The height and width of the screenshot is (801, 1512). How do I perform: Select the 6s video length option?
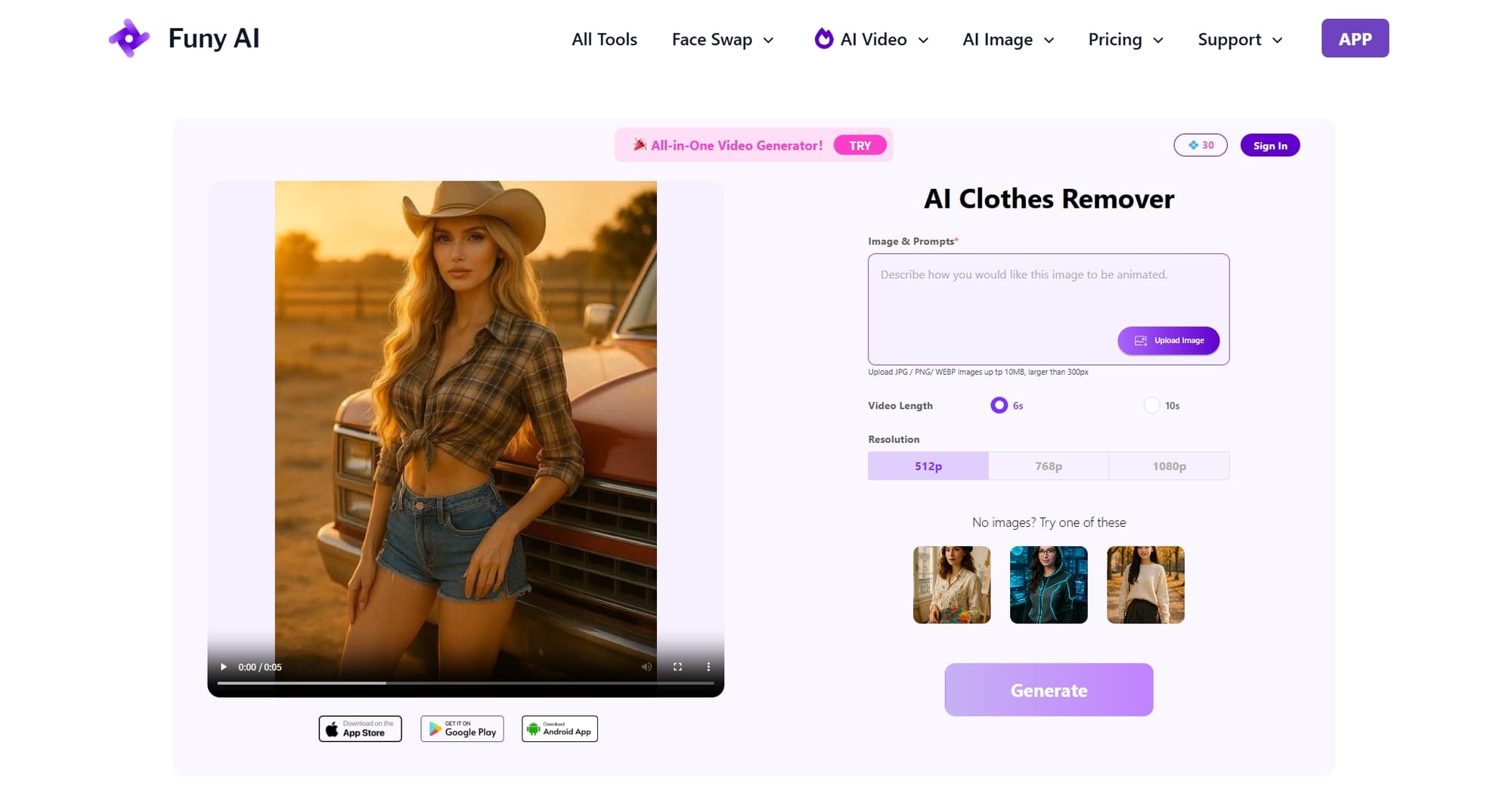tap(999, 405)
